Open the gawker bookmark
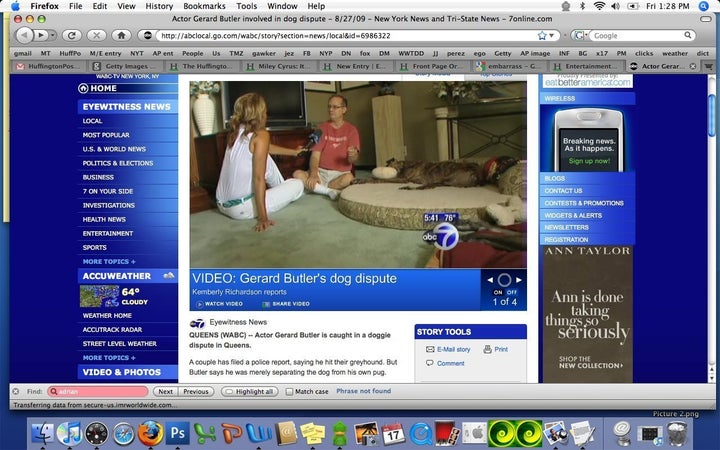Image resolution: width=720 pixels, height=450 pixels. [264, 53]
